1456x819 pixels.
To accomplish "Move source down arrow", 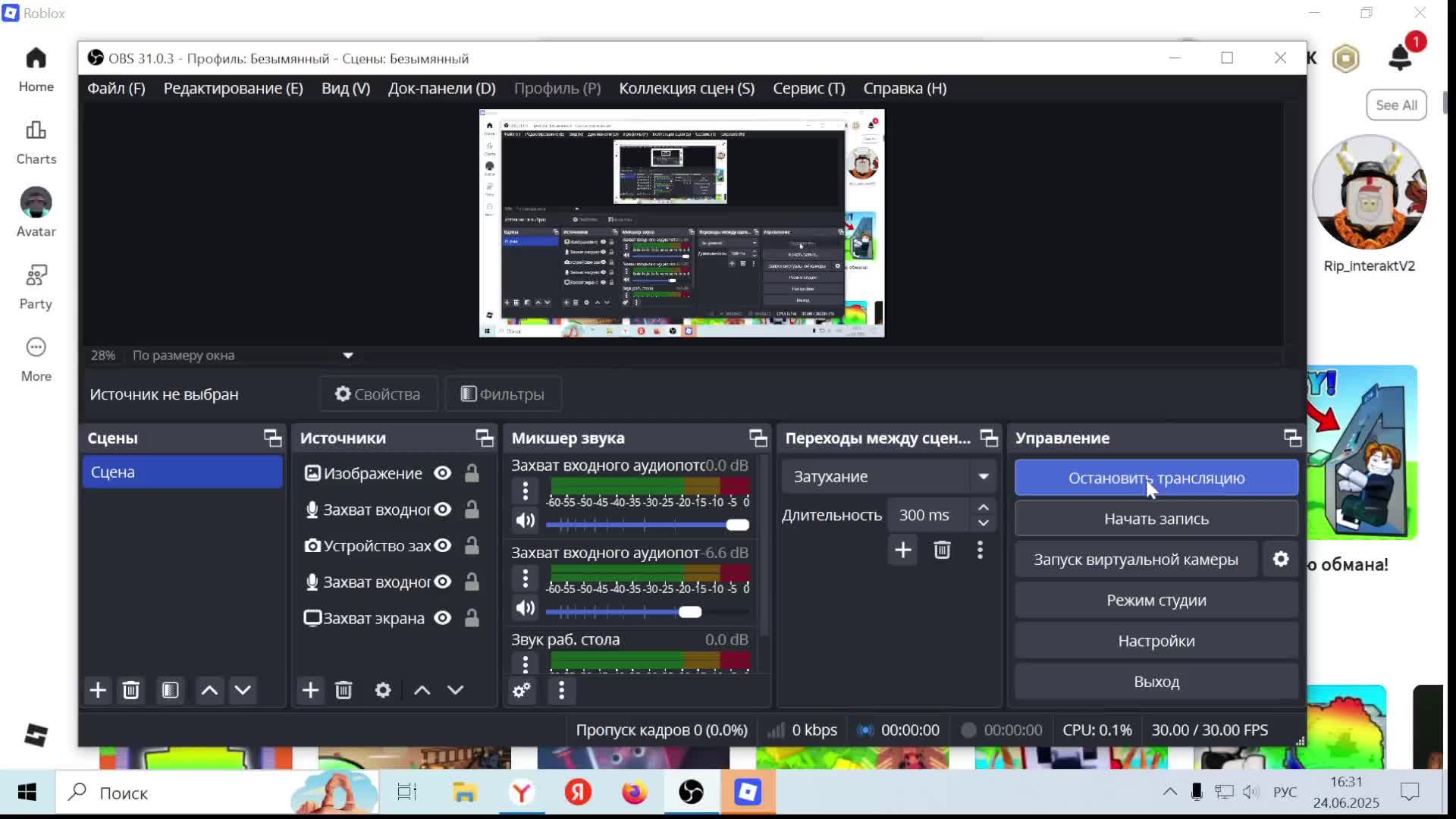I will (455, 690).
